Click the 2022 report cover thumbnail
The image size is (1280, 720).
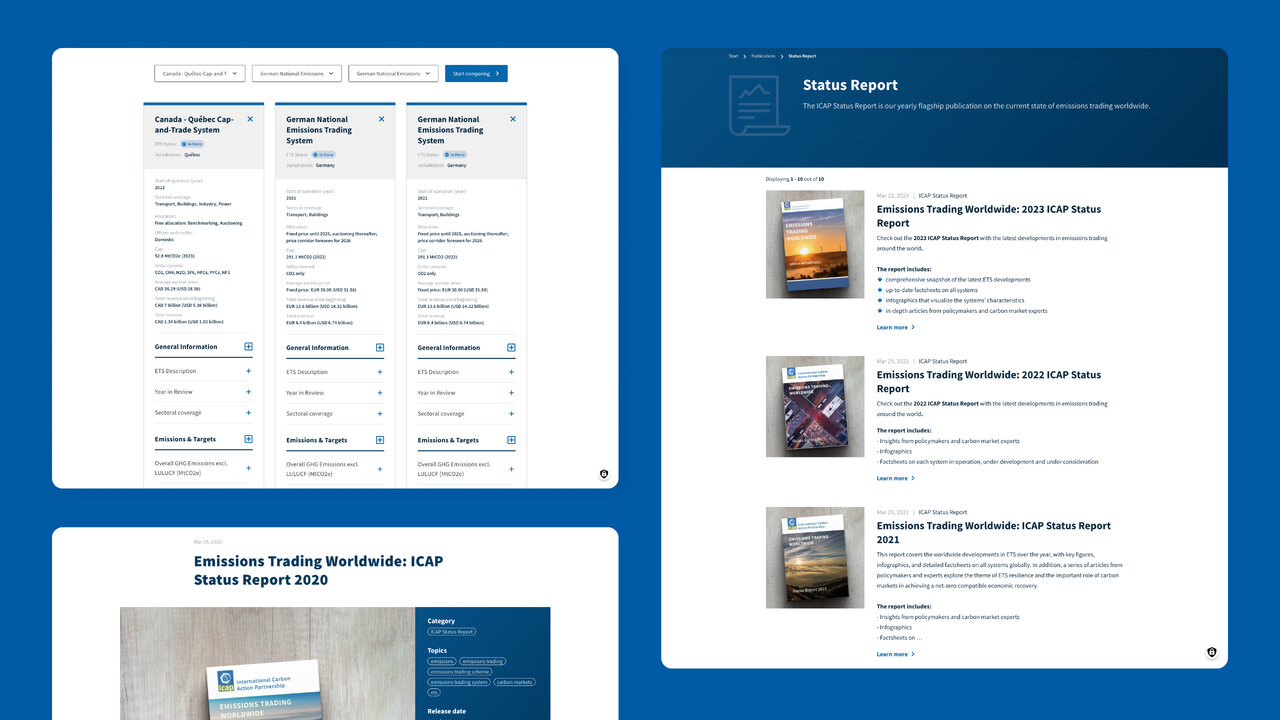click(x=815, y=407)
